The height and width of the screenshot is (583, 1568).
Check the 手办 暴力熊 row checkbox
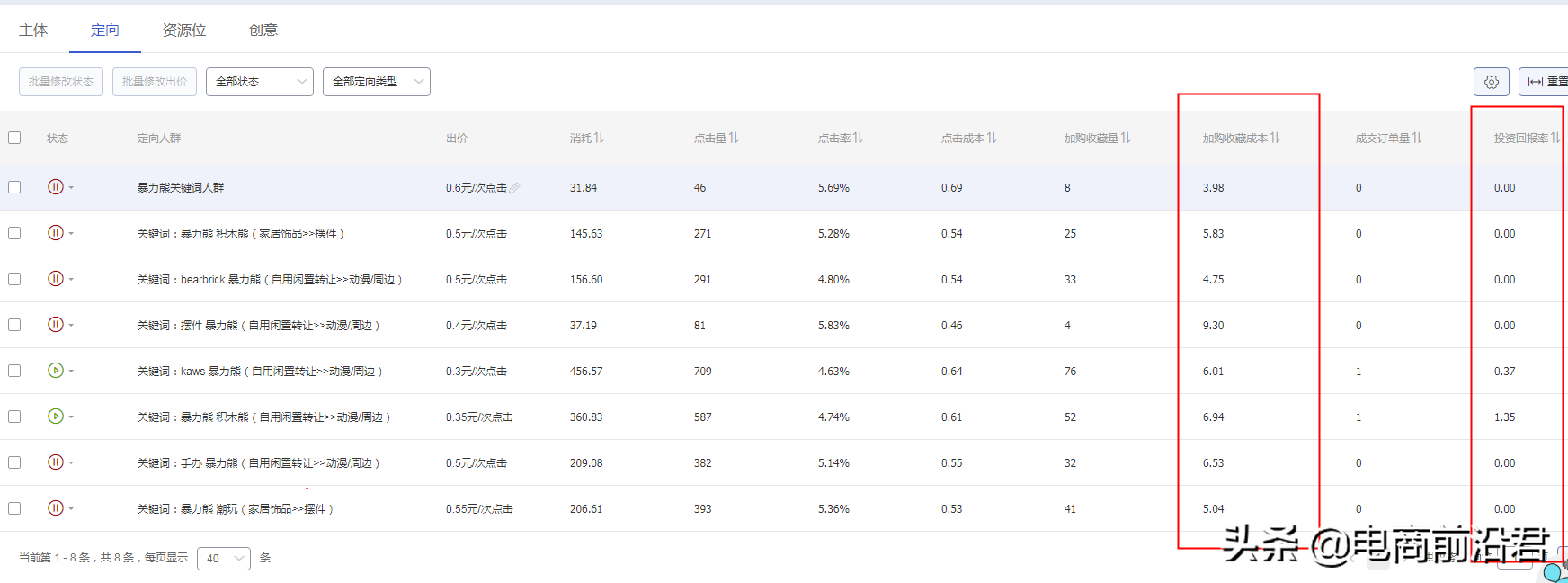point(14,462)
